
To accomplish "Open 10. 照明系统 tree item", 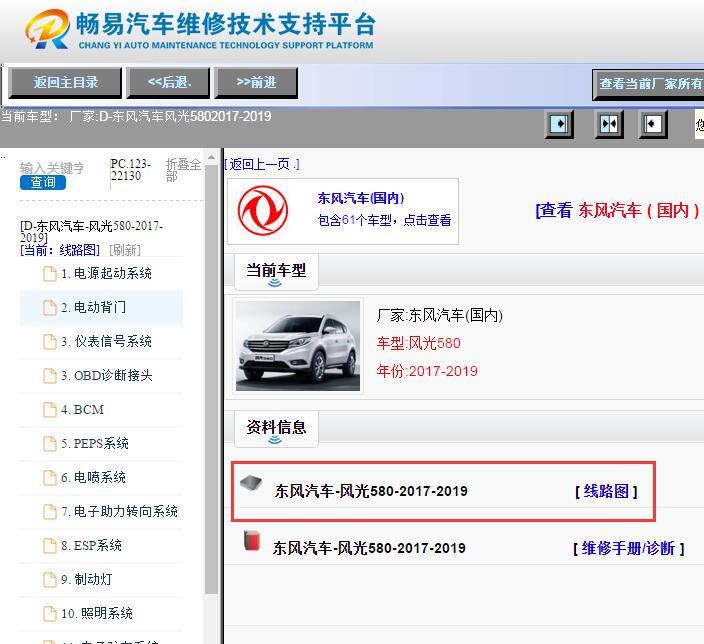I will (101, 613).
